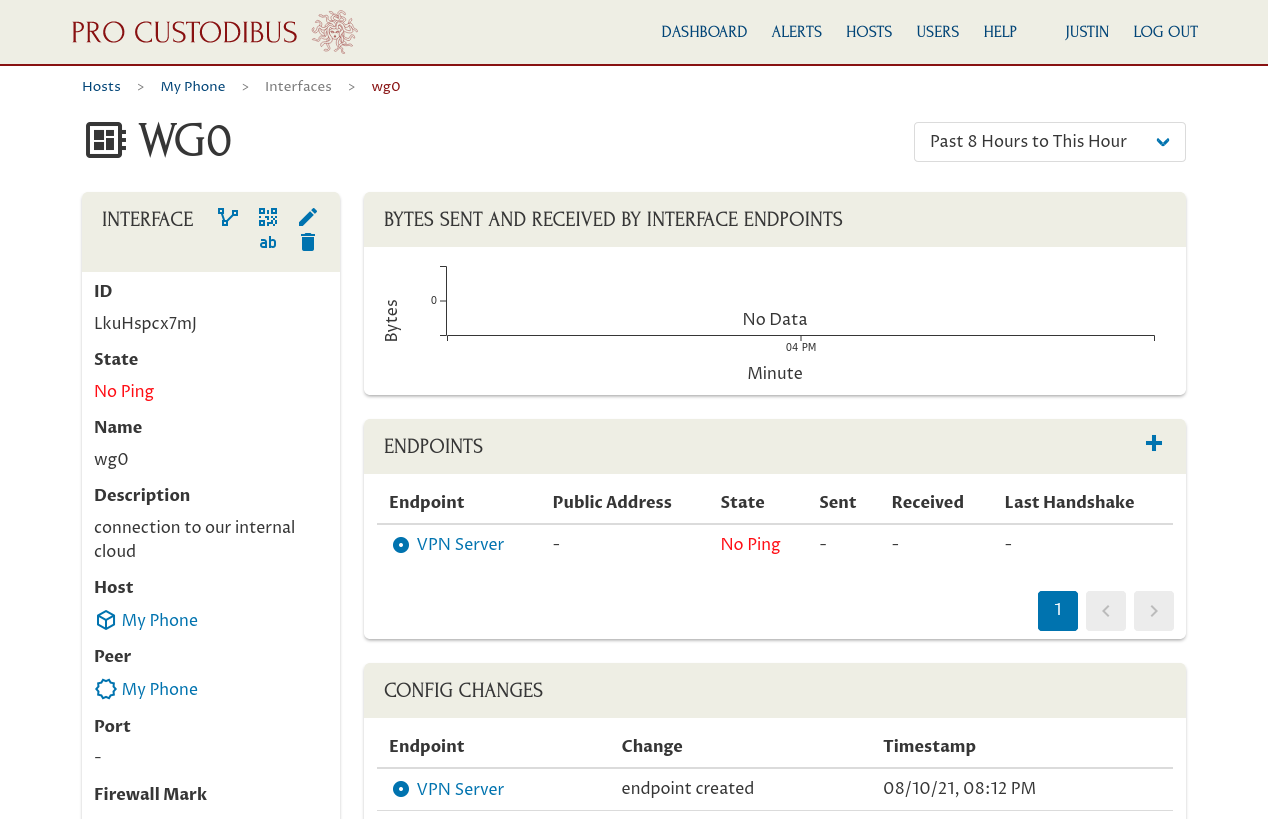Open the network diagram icon in Interface panel

coord(228,217)
